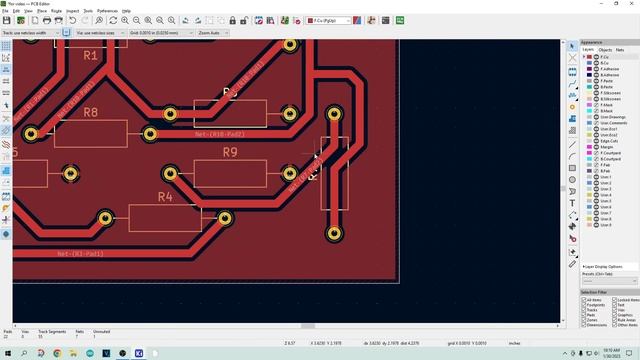
Task: Click the Unlock open padlock icon
Action: click(x=244, y=20)
